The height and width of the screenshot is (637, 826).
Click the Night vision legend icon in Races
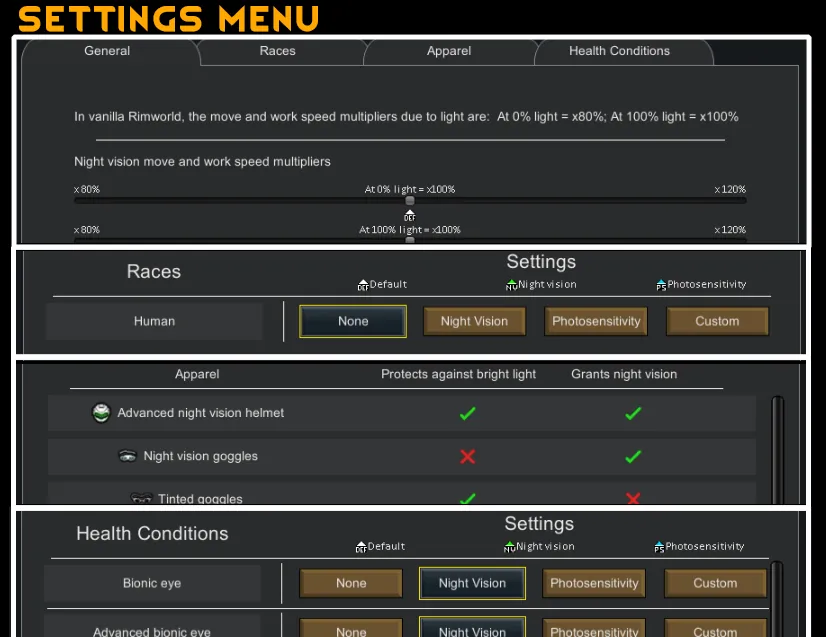(x=511, y=285)
